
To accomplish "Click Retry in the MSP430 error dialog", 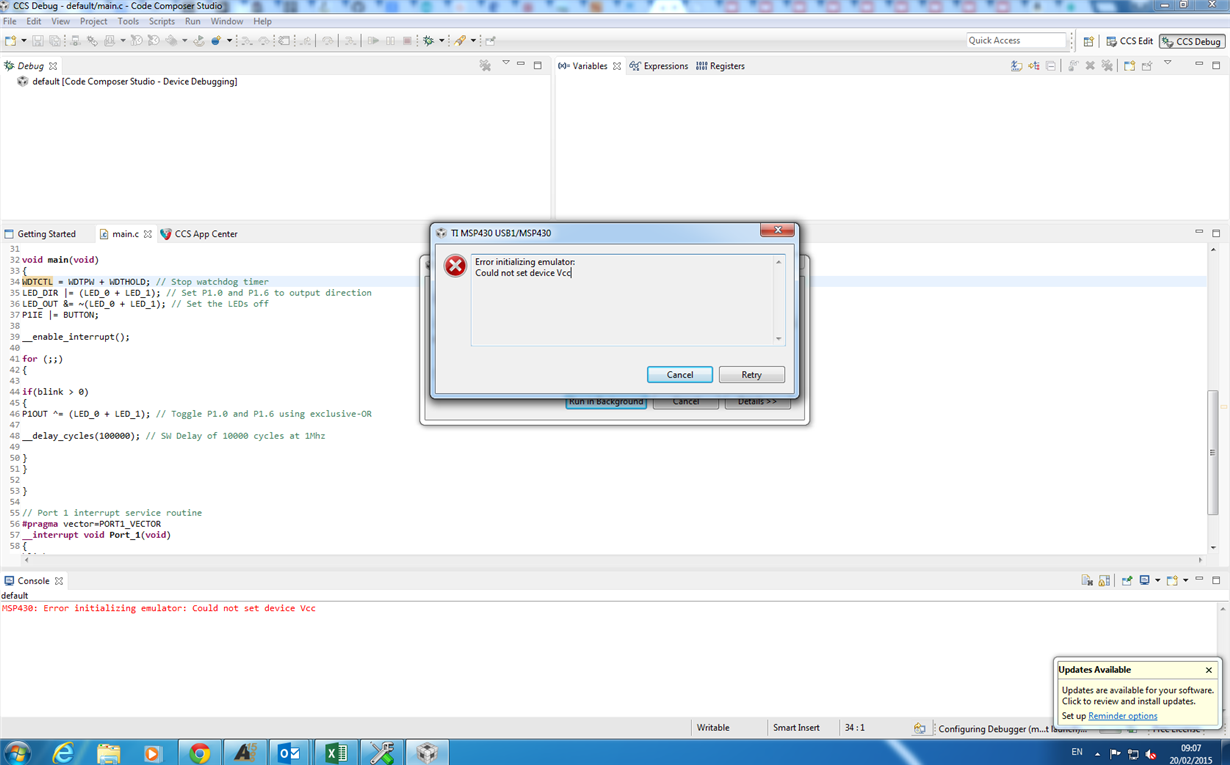I will (752, 375).
